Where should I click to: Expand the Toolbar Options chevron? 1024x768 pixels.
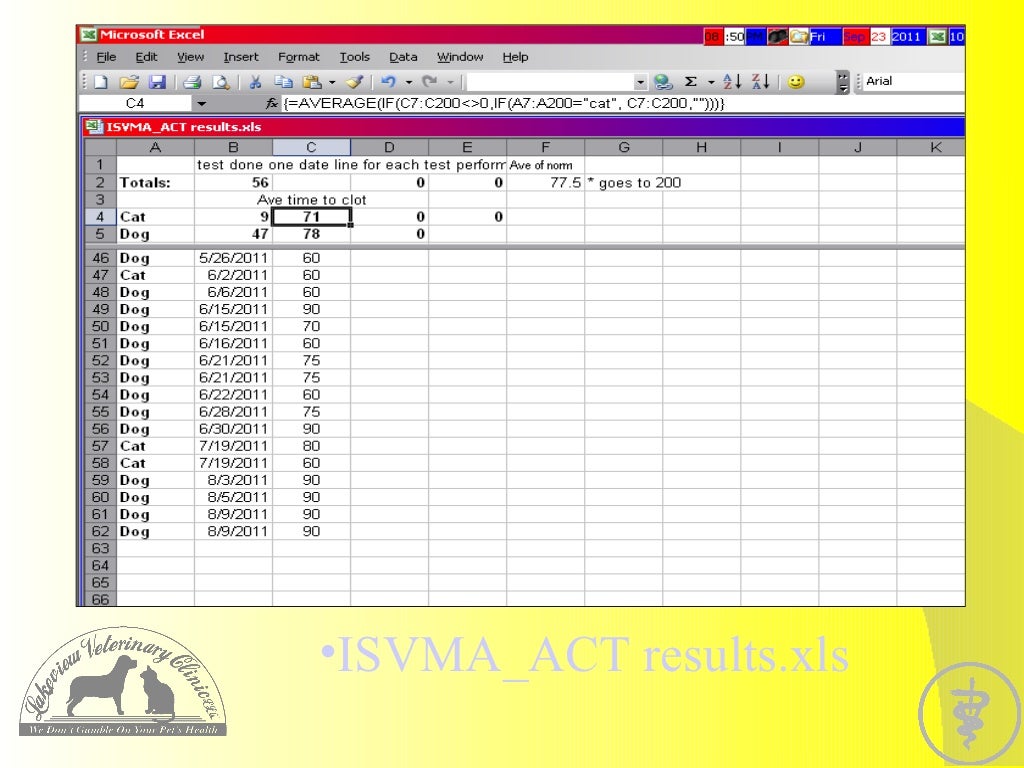point(843,82)
